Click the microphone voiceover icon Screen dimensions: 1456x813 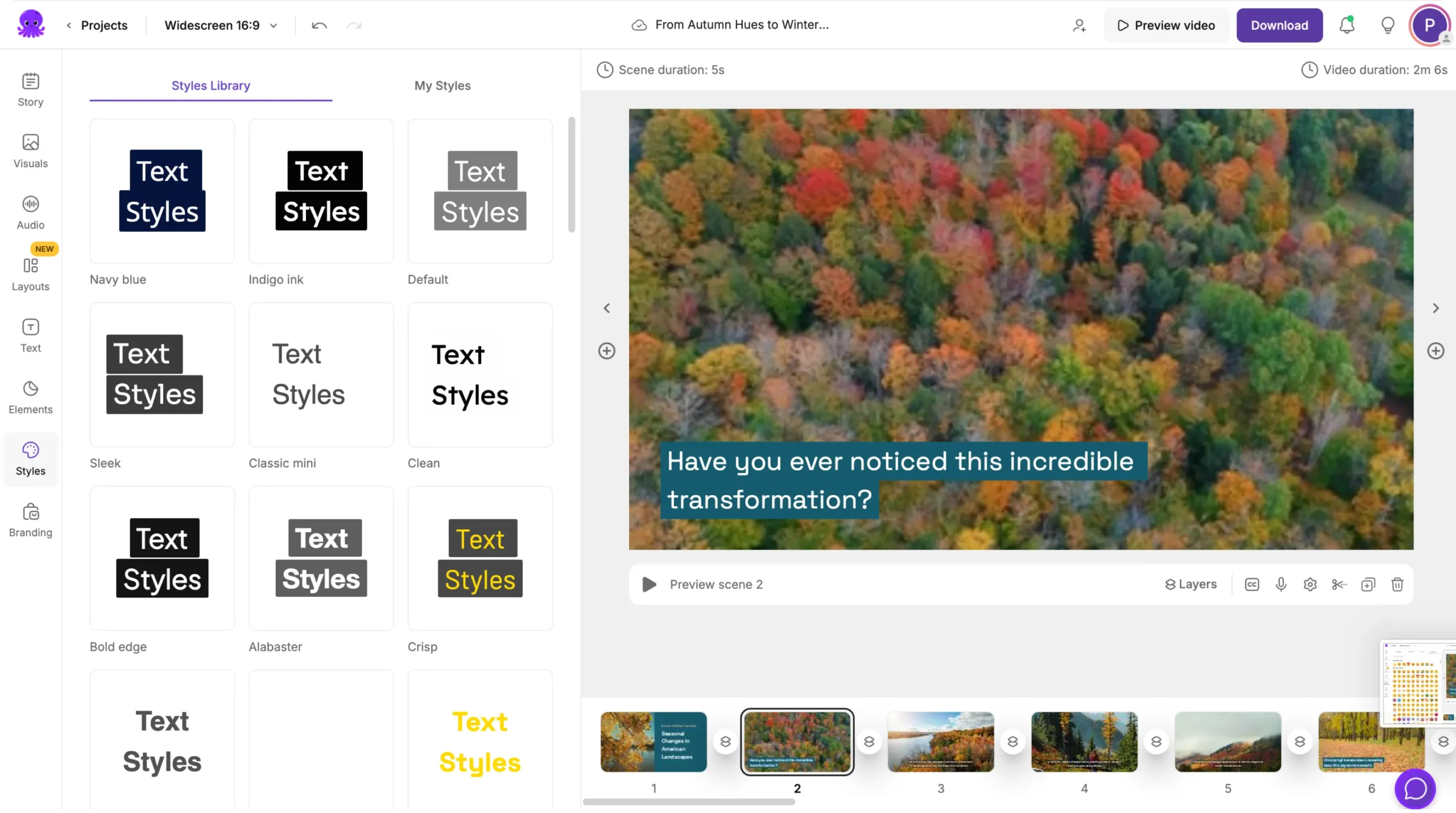point(1281,584)
